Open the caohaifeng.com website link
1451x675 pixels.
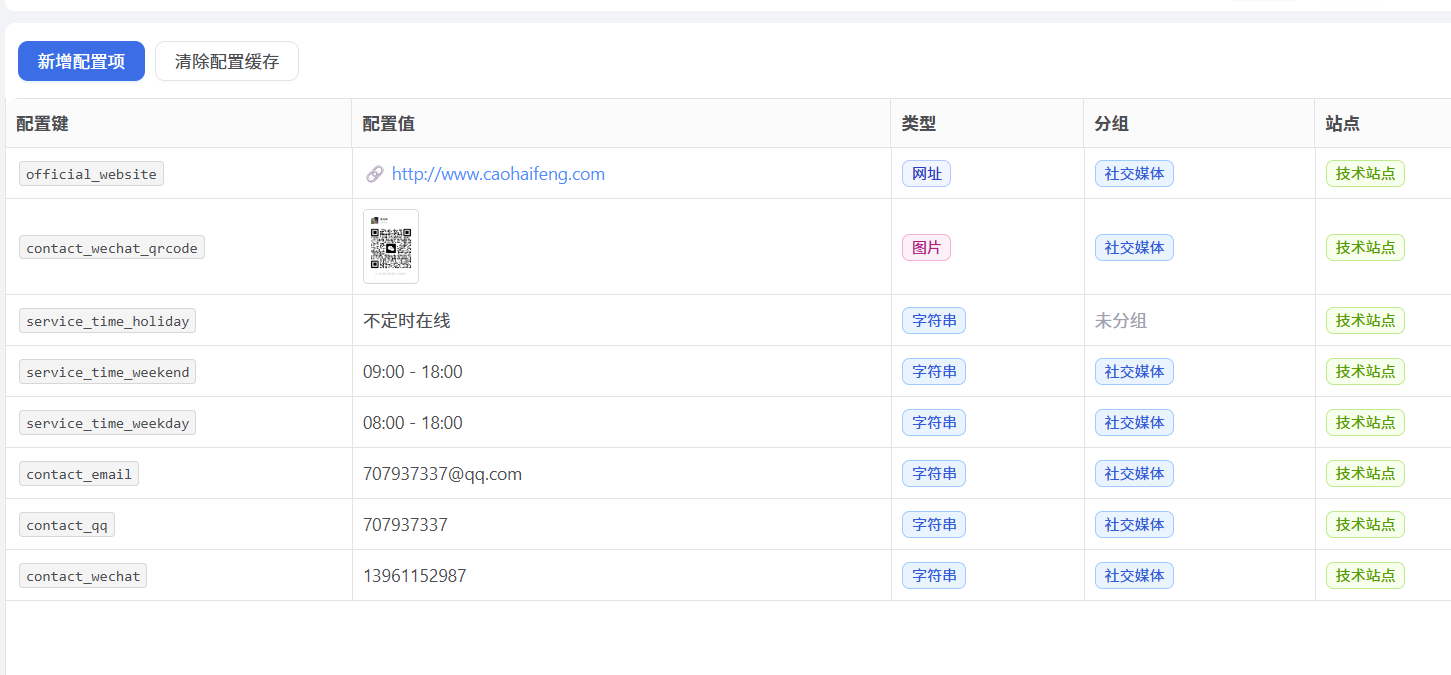pyautogui.click(x=498, y=174)
